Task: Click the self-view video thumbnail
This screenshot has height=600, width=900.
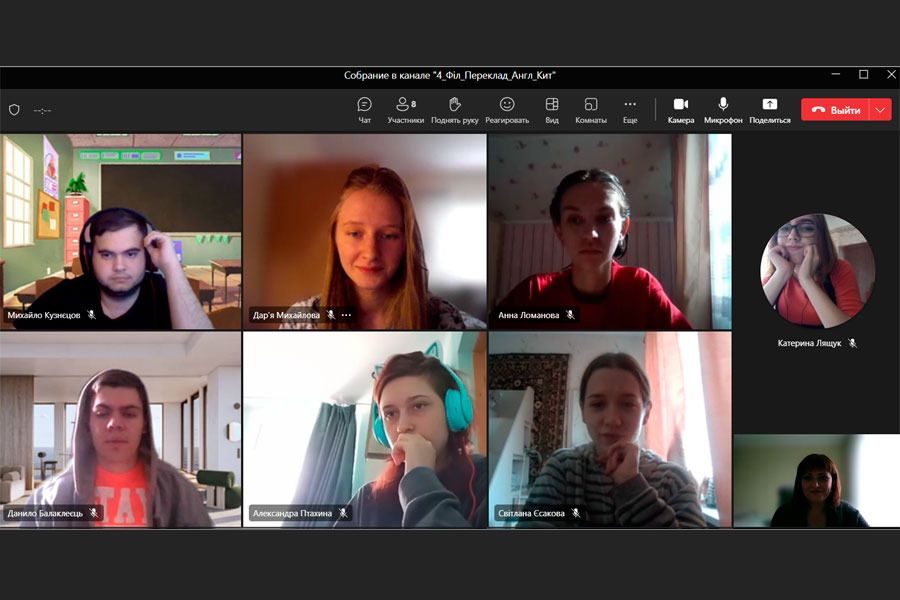Action: (816, 481)
